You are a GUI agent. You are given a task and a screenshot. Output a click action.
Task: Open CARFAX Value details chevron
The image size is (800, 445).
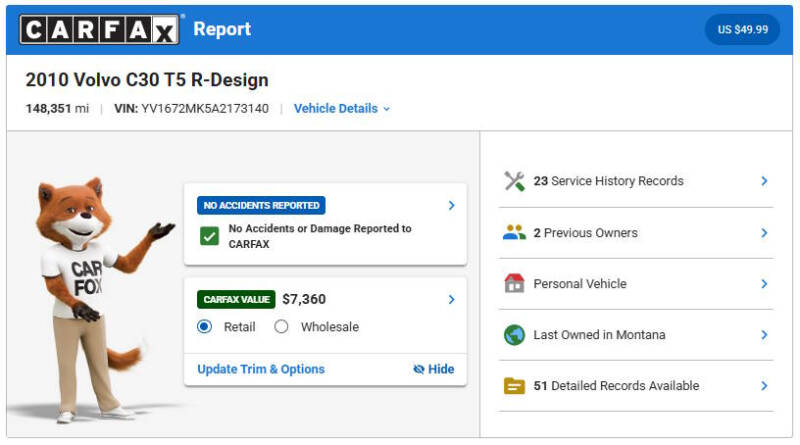(x=452, y=300)
